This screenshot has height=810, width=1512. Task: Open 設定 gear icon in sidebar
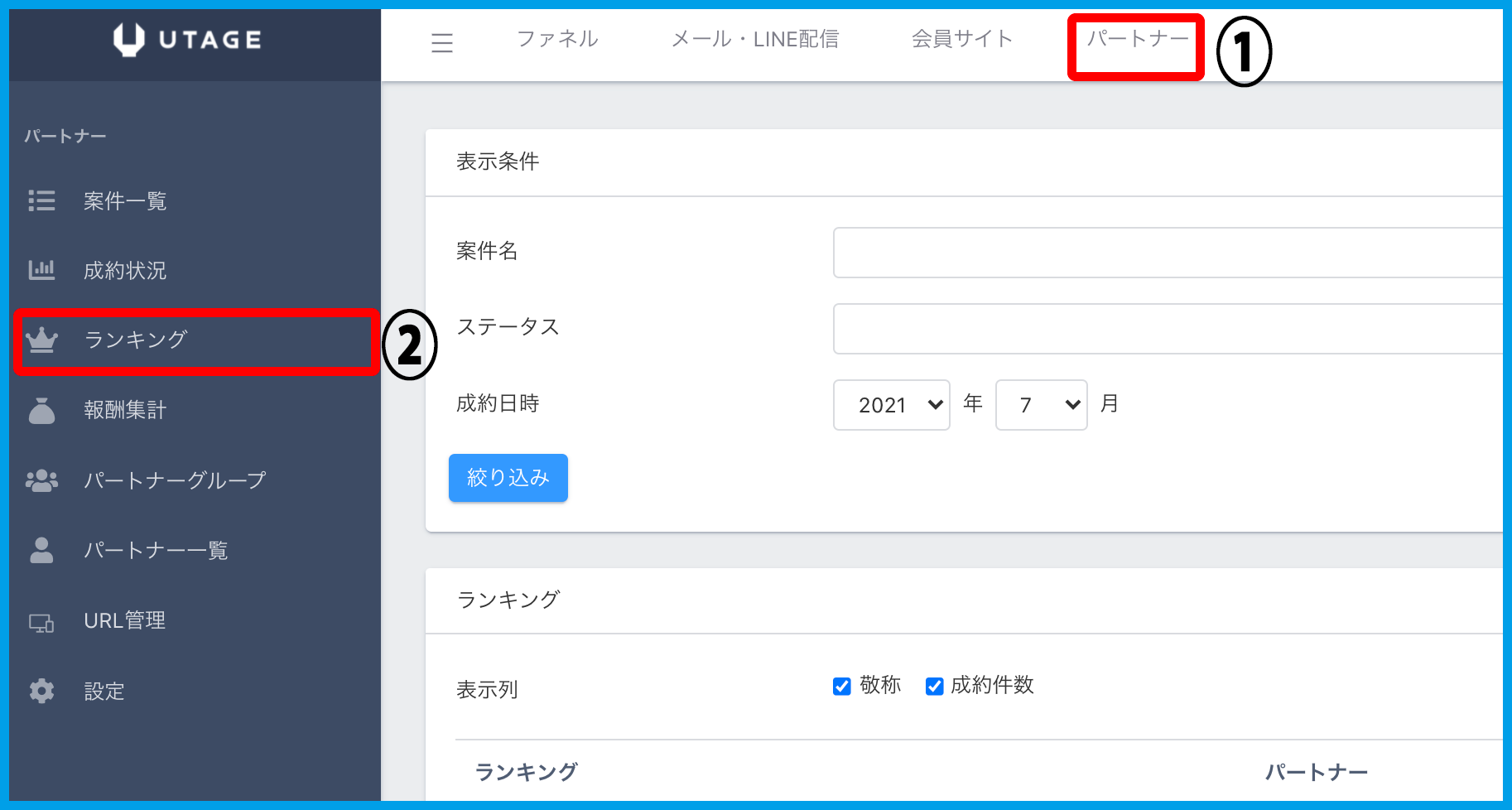click(41, 691)
